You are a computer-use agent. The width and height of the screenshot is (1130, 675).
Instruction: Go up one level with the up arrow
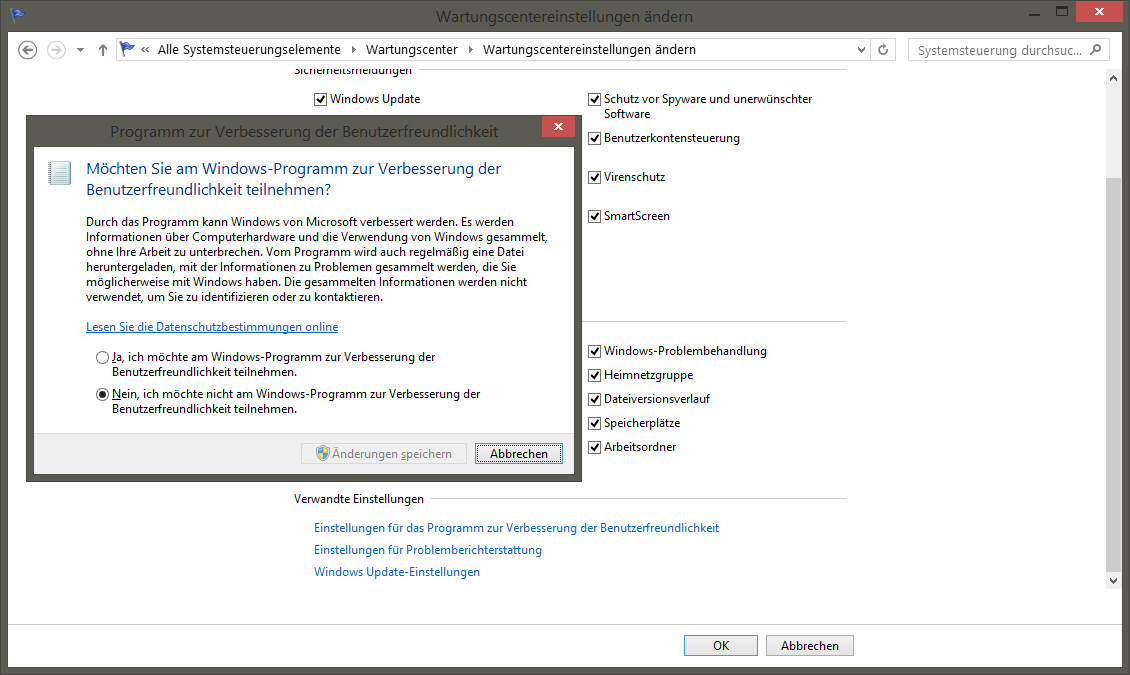pyautogui.click(x=103, y=50)
